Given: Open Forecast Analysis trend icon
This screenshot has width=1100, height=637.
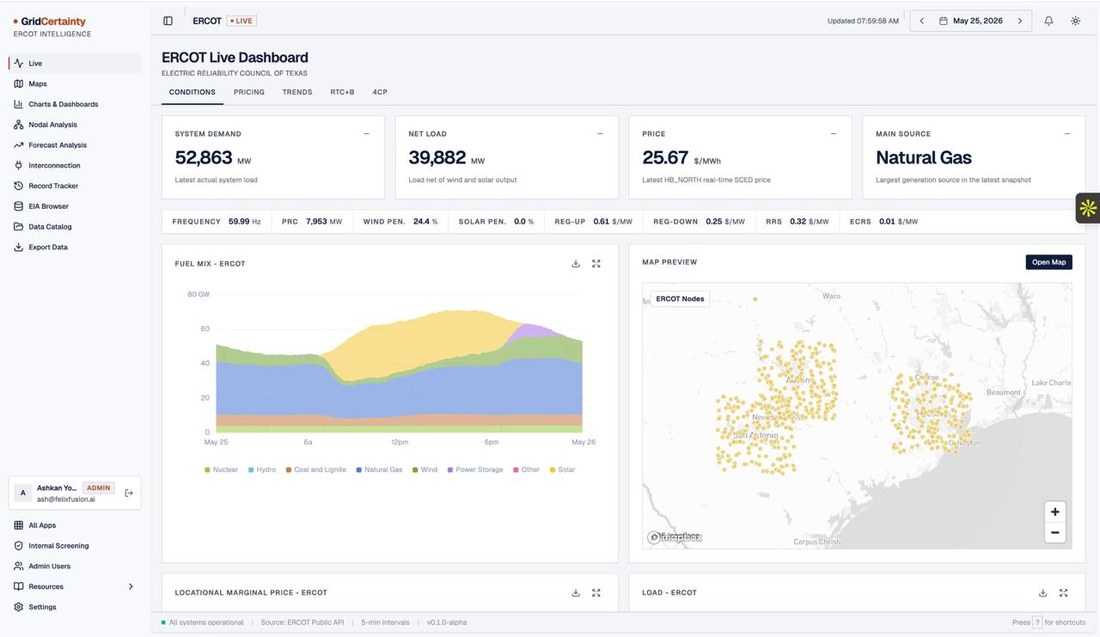Looking at the screenshot, I should click(x=18, y=145).
